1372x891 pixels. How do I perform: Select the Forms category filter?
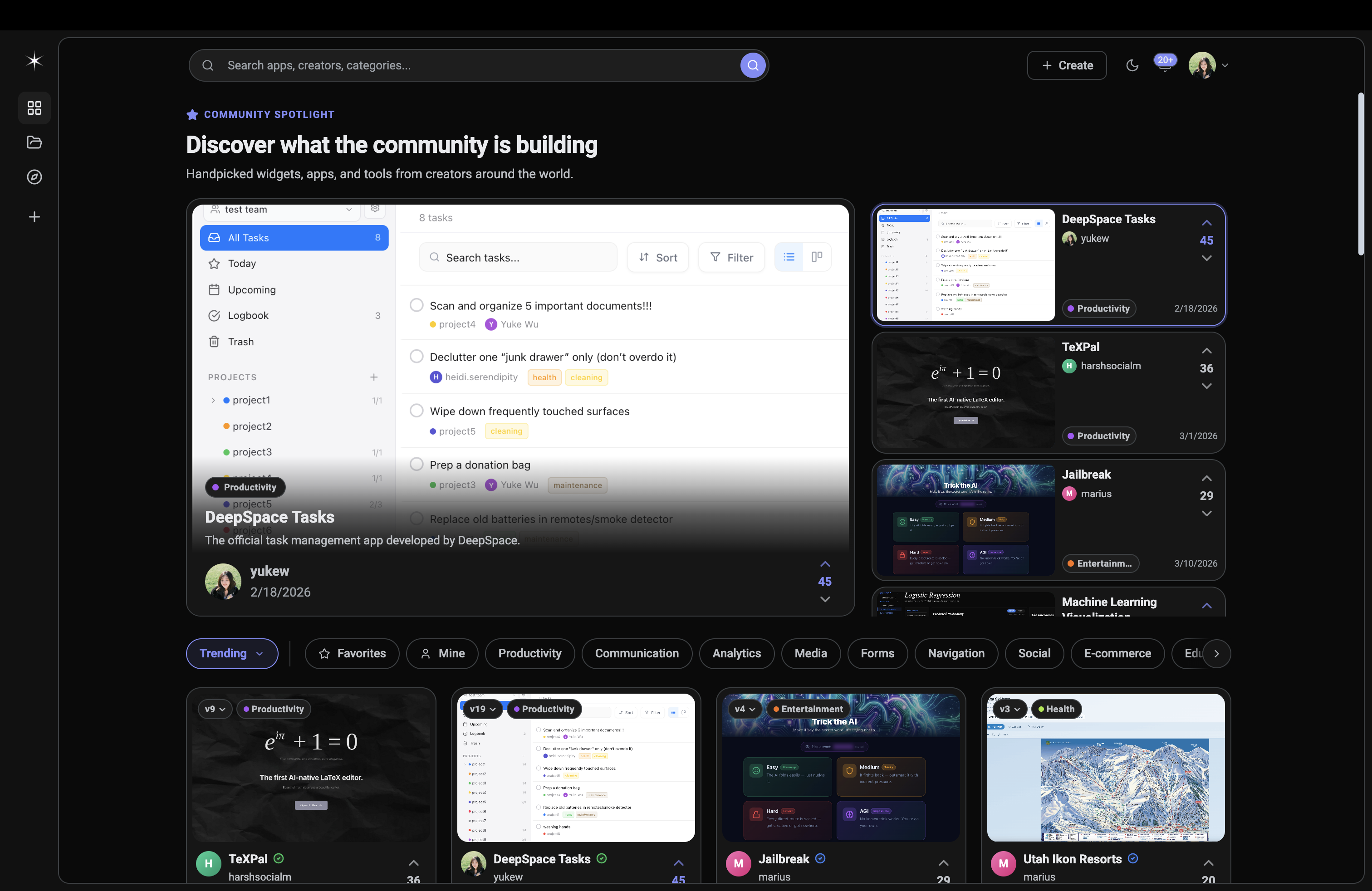[877, 654]
